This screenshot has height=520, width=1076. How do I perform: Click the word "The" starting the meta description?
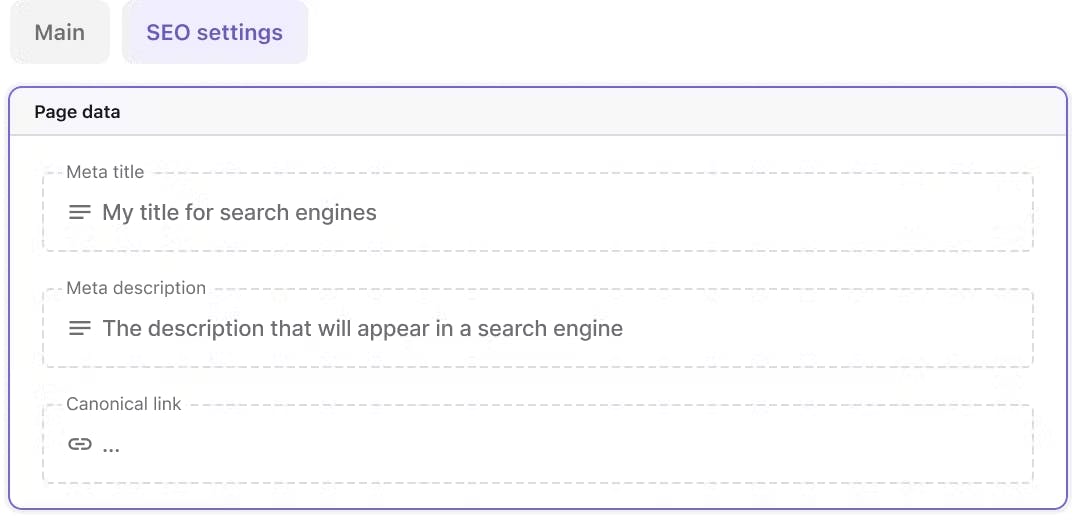point(122,329)
